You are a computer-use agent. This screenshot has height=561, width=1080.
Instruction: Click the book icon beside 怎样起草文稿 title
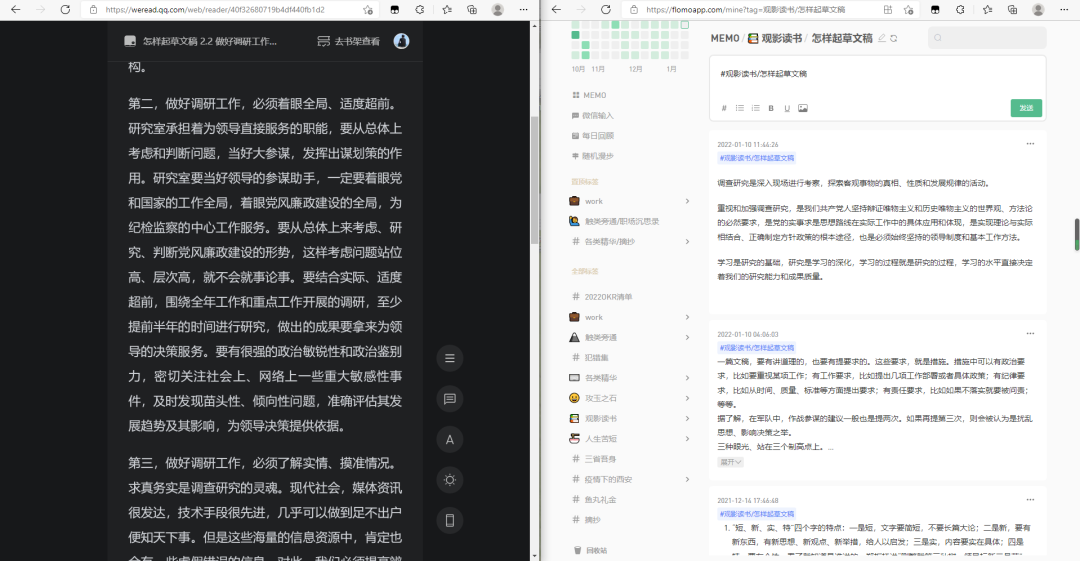(130, 41)
